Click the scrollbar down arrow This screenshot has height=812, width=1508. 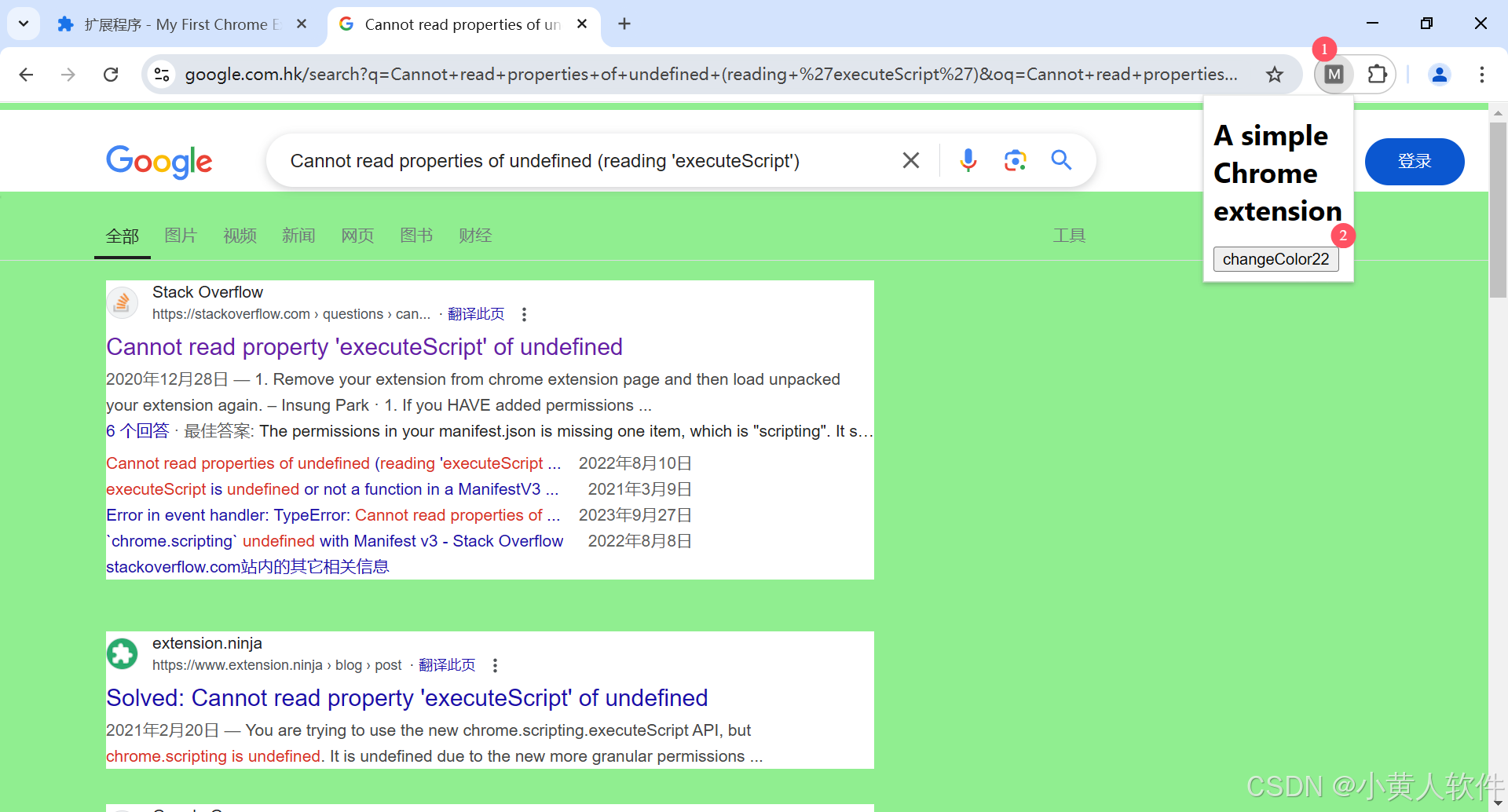click(1498, 803)
